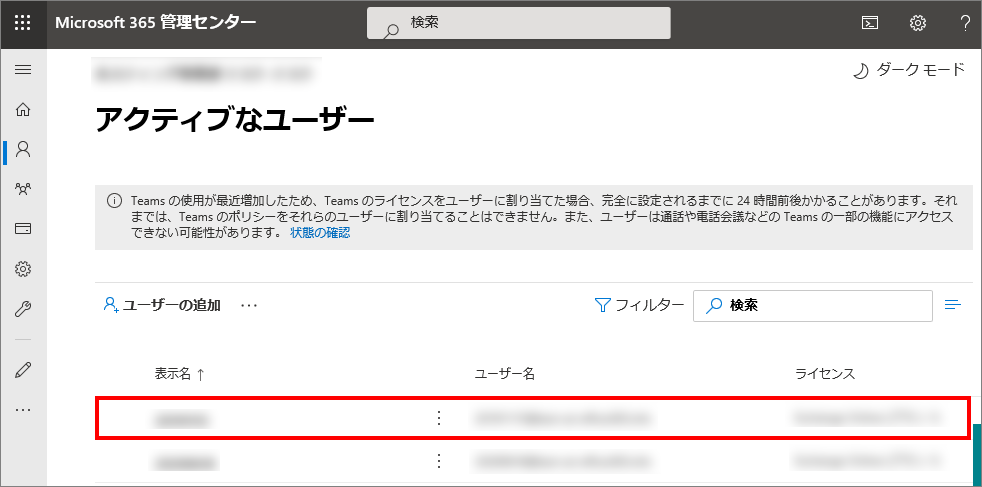This screenshot has width=982, height=487.
Task: Go to Home in left sidebar
Action: 23,110
